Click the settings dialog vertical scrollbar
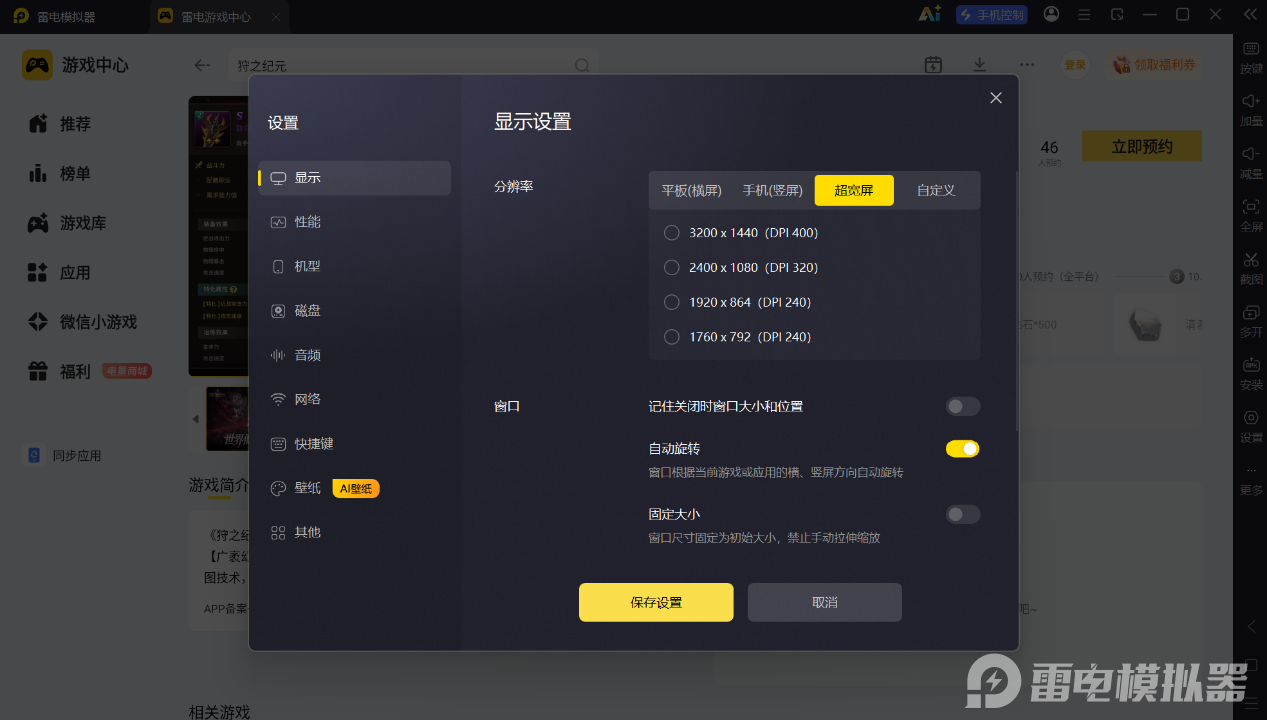The width and height of the screenshot is (1267, 720). 1016,300
